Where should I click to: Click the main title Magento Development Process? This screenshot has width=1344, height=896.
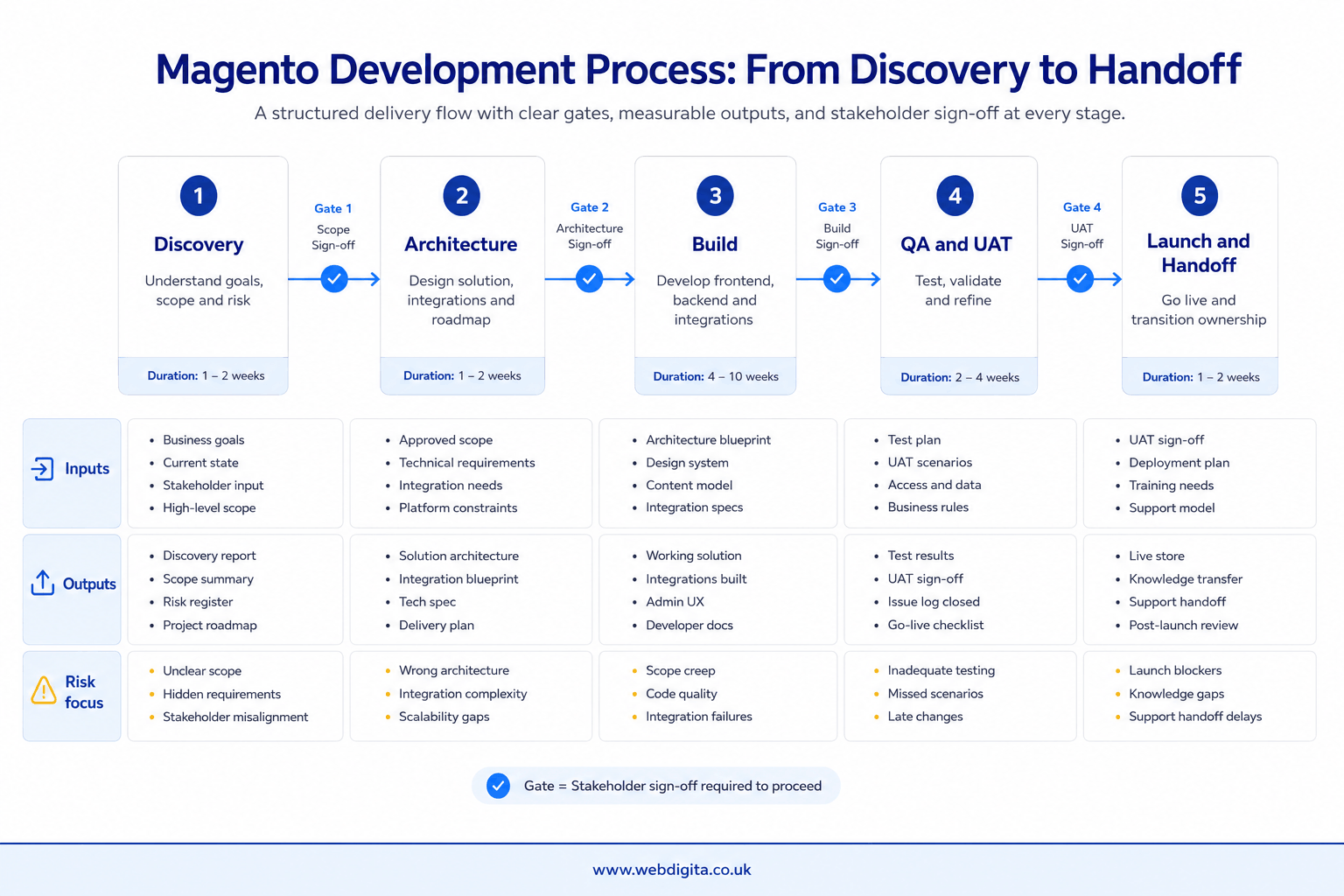pos(698,70)
